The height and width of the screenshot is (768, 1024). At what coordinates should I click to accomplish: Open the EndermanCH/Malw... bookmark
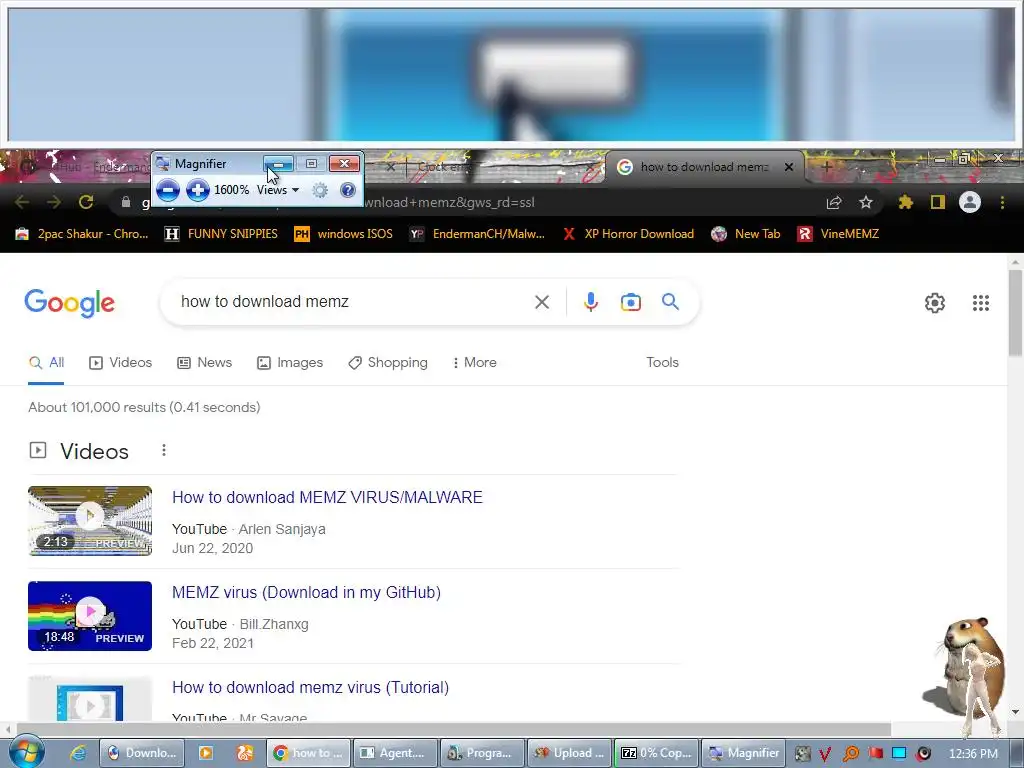coord(477,234)
